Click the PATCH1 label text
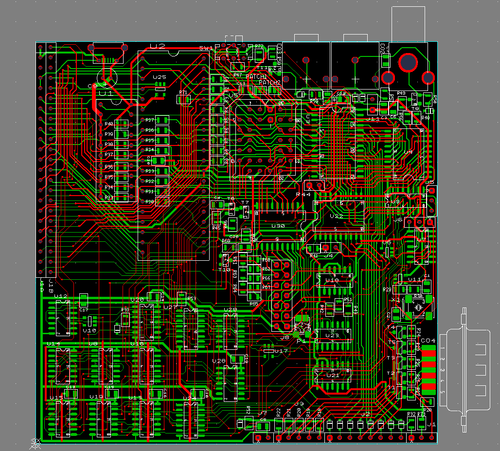Screen dimensions: 500x451 (x=256, y=76)
